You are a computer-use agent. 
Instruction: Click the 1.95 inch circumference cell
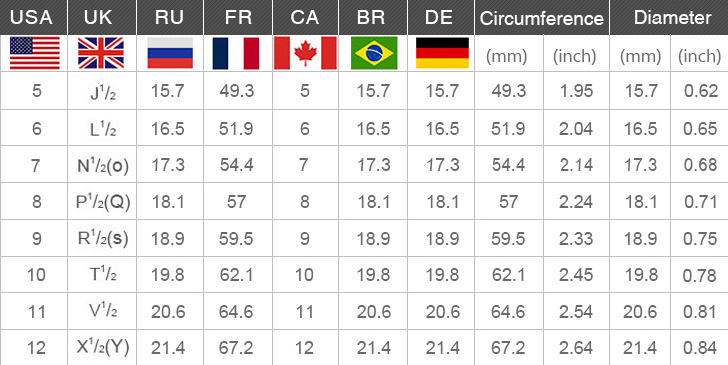(x=576, y=91)
